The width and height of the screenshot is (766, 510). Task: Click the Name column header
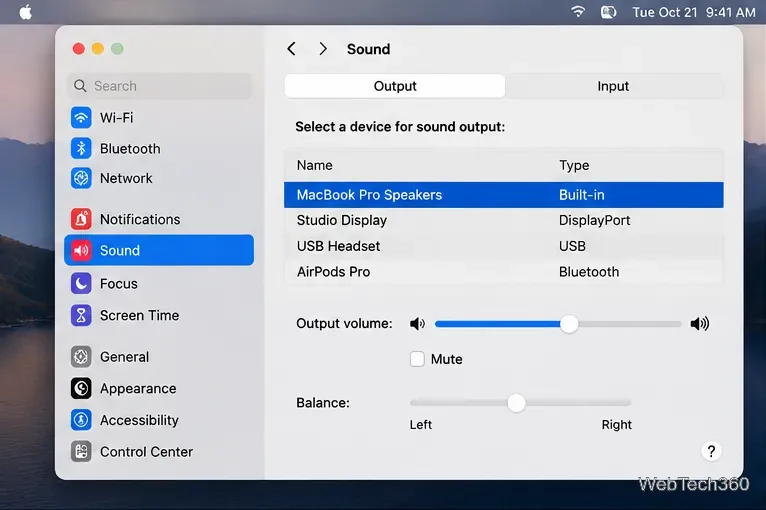(315, 165)
